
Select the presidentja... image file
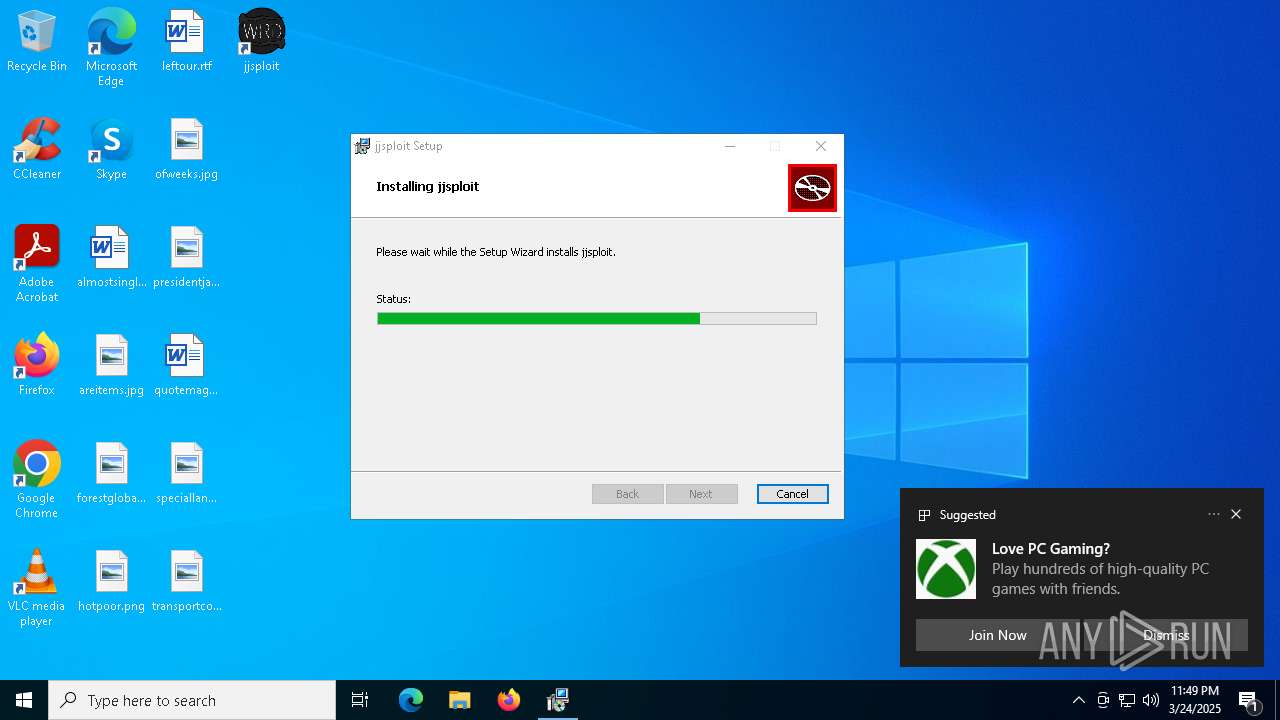click(187, 257)
